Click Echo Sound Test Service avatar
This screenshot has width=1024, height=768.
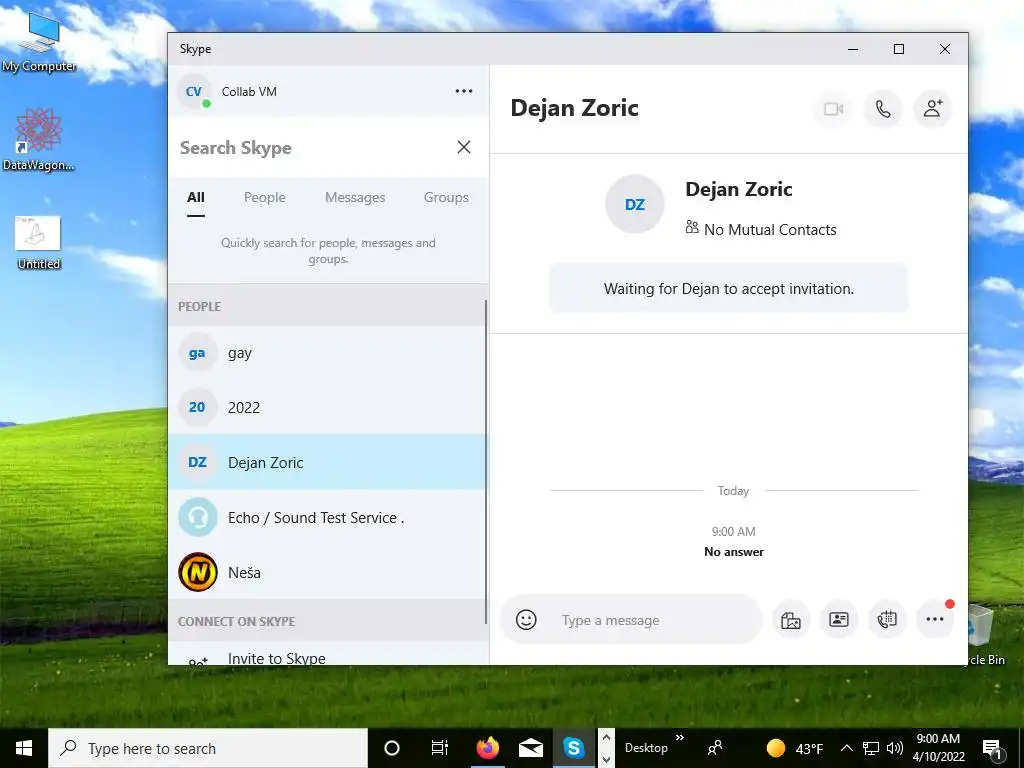pyautogui.click(x=197, y=517)
